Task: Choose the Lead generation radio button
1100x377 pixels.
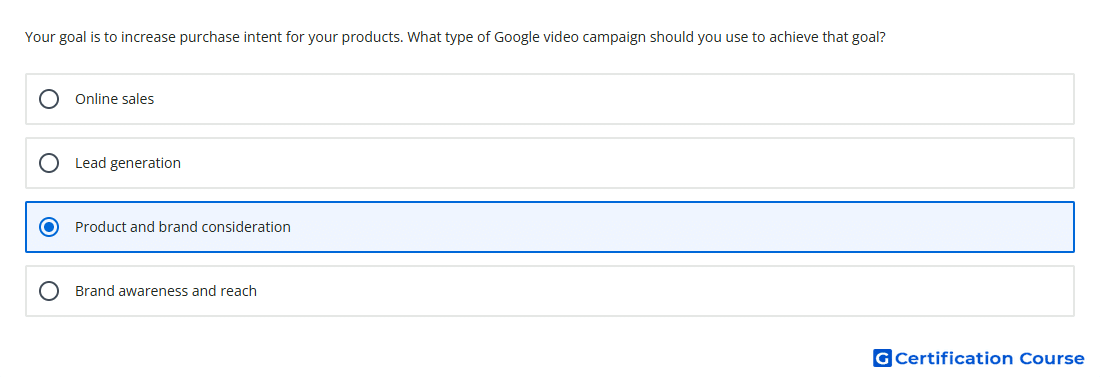Action: tap(49, 163)
